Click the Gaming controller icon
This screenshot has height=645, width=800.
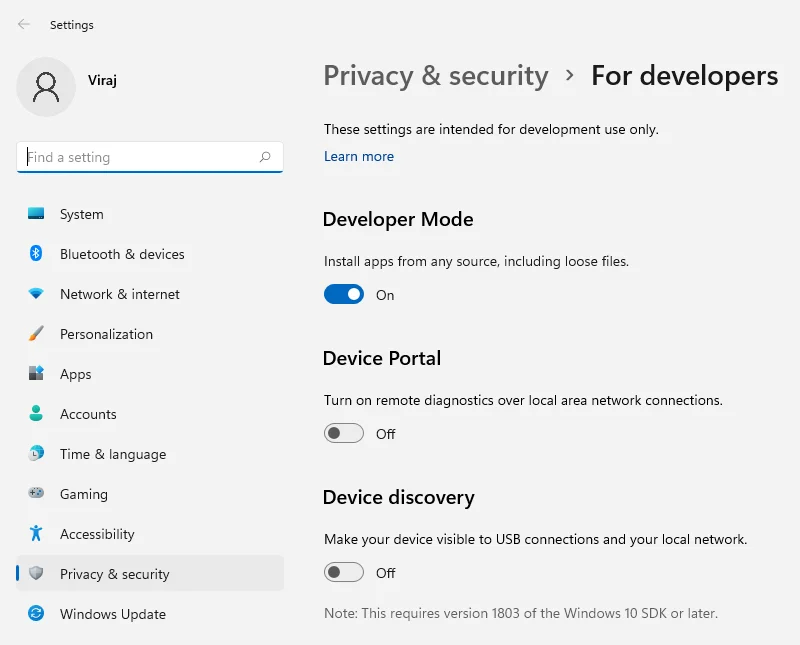(x=36, y=493)
